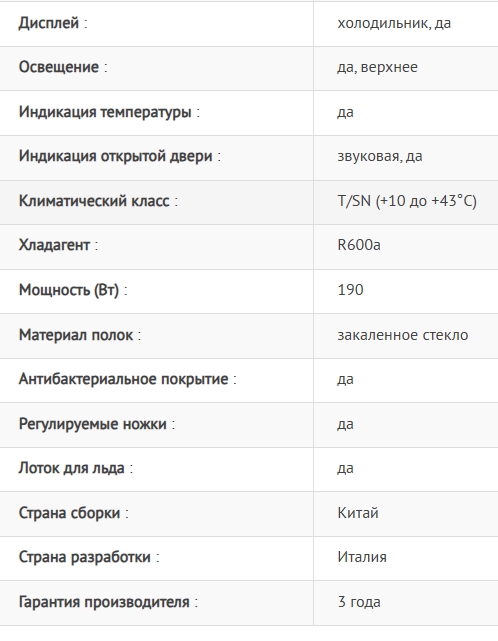
Task: Select the T/SN climate class value
Action: [407, 201]
